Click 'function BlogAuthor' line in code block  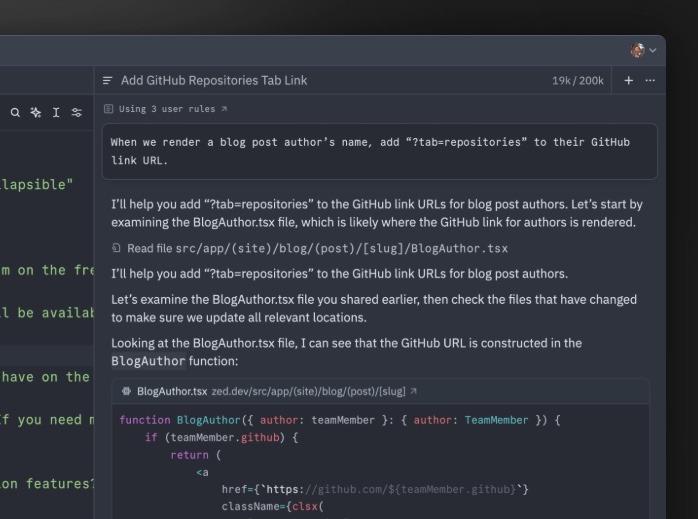click(x=340, y=420)
